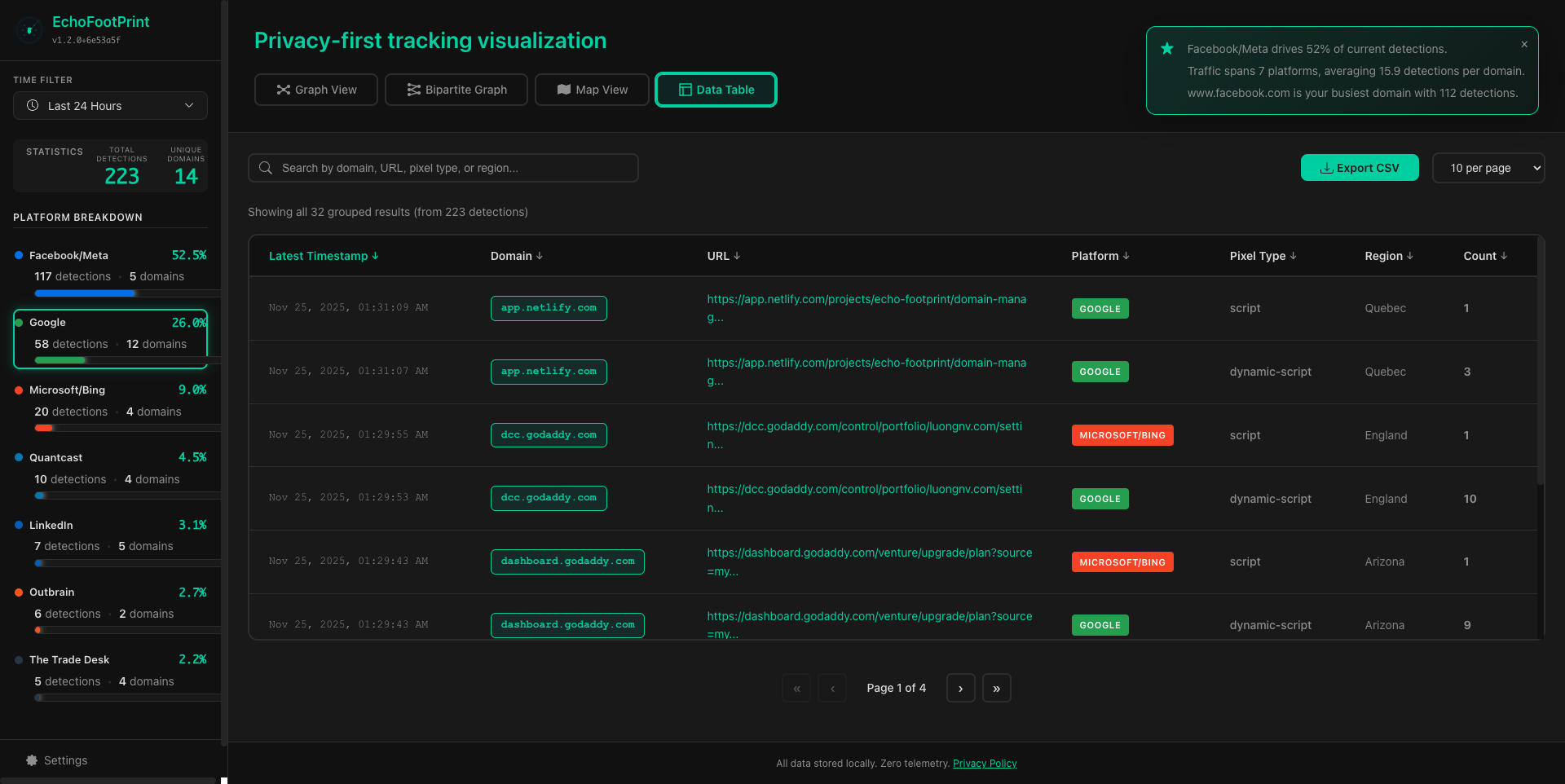Click the clock icon in the time filter

coord(33,105)
